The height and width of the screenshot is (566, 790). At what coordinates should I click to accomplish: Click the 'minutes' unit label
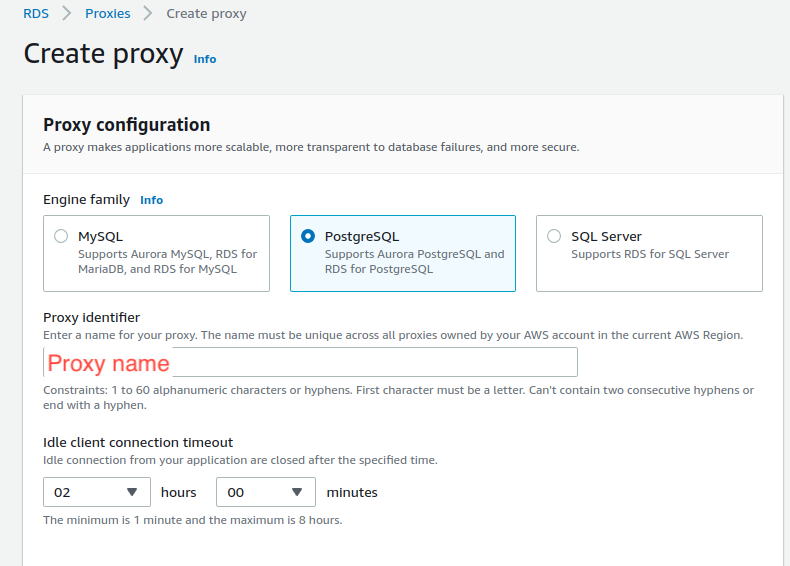[x=352, y=492]
